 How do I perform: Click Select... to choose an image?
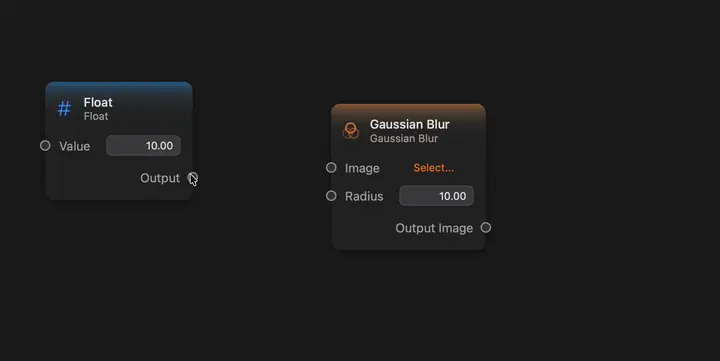coord(433,168)
